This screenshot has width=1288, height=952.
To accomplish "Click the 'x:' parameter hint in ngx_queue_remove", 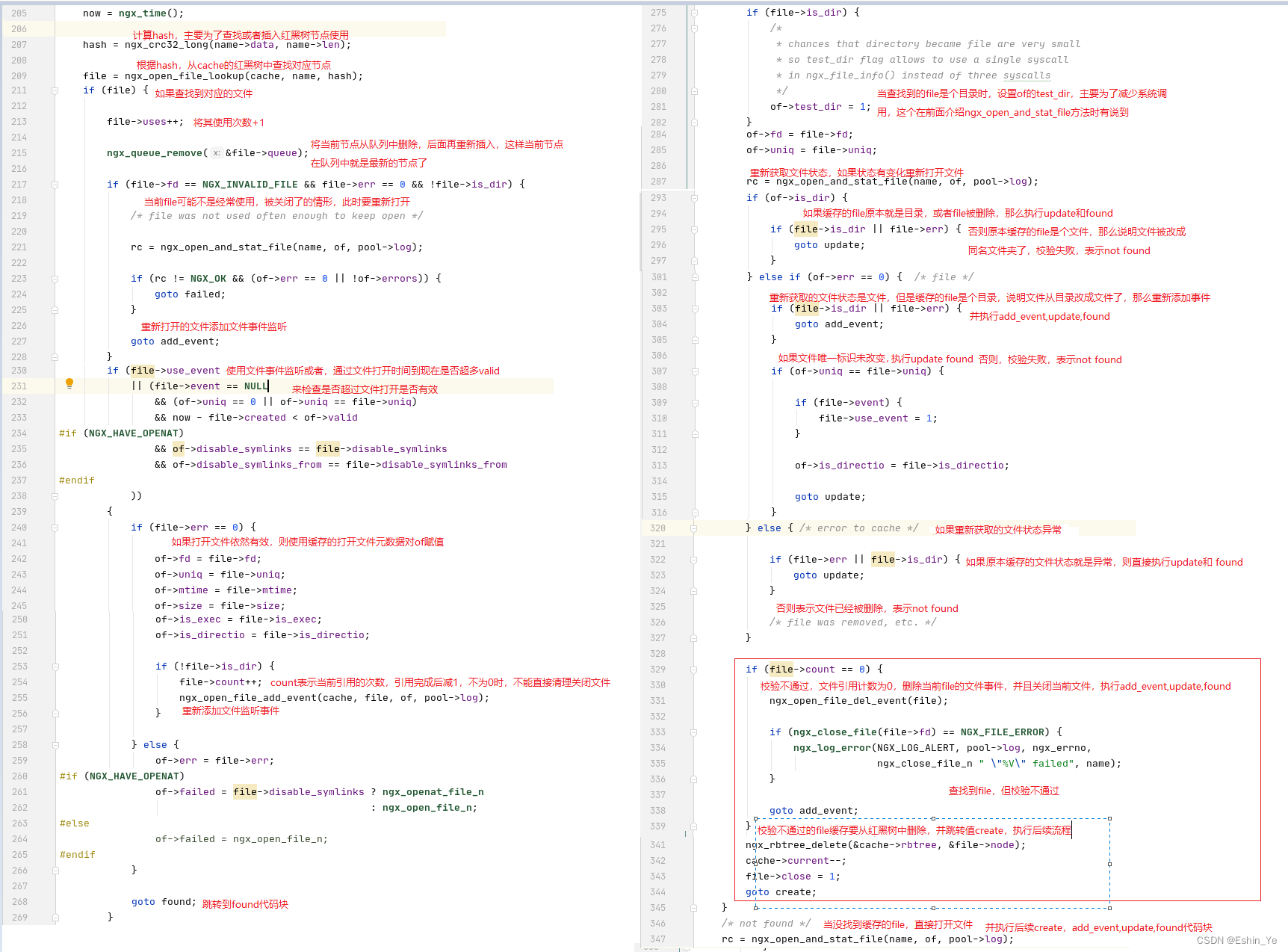I will point(217,153).
